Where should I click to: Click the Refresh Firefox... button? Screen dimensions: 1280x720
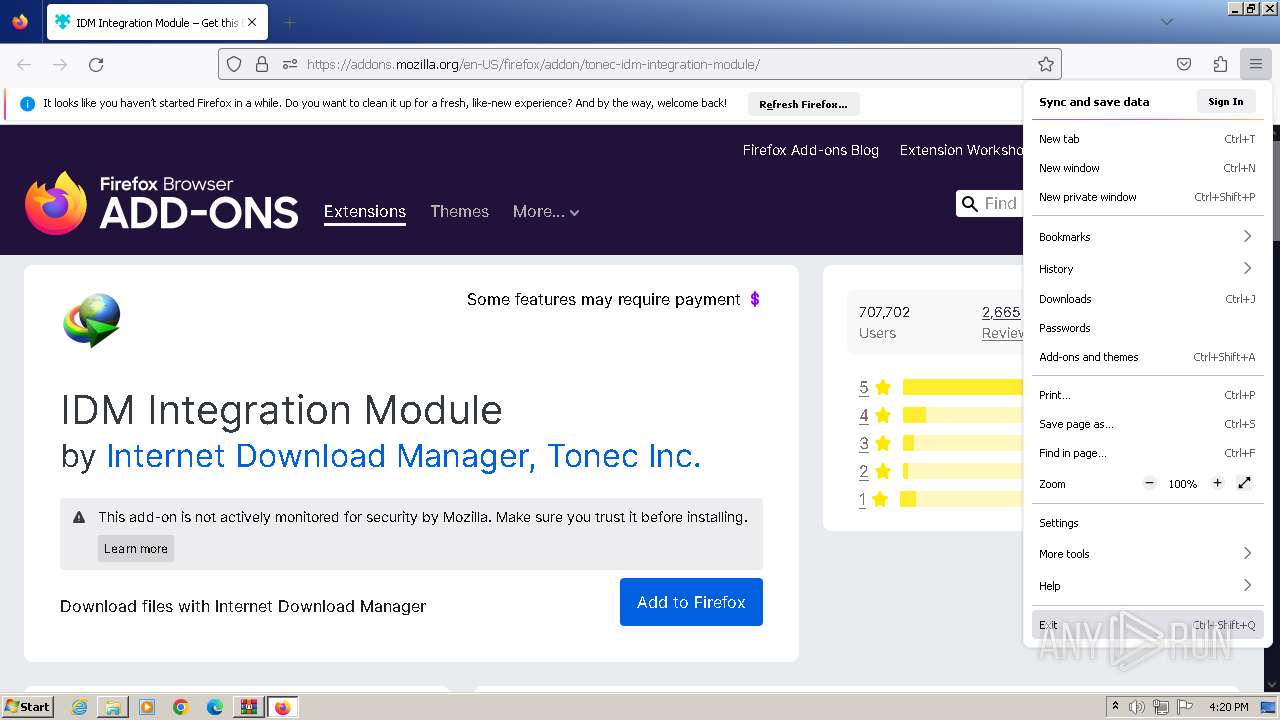tap(803, 104)
